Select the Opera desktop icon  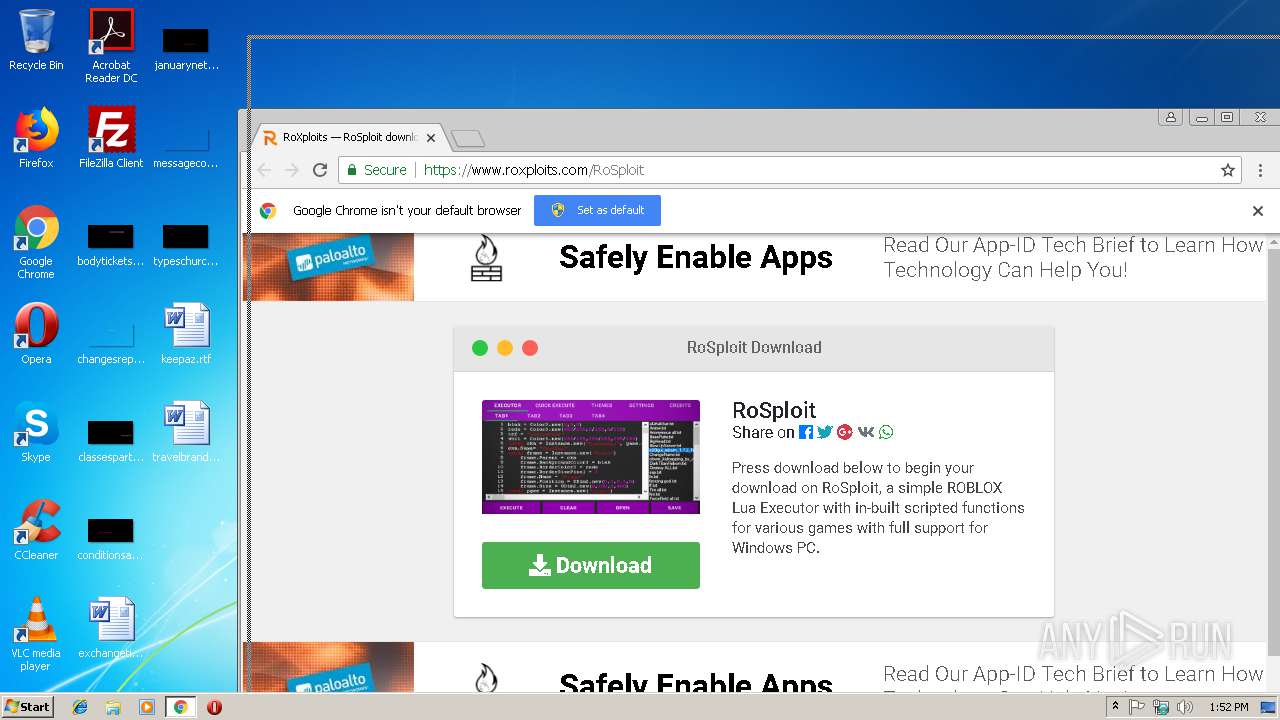pos(36,334)
